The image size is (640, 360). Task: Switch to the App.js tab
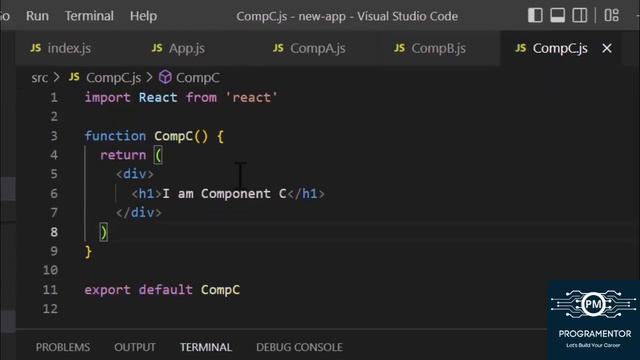[187, 48]
